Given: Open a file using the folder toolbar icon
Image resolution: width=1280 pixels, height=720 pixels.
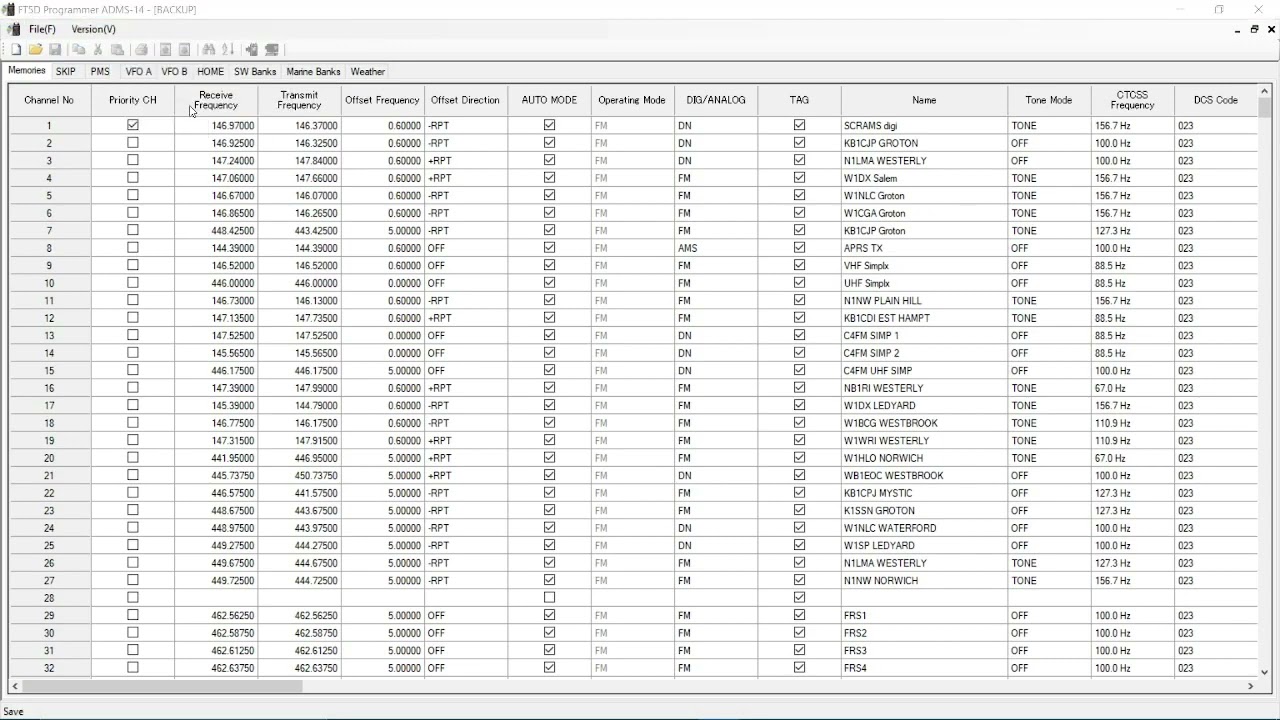Looking at the screenshot, I should pos(36,50).
